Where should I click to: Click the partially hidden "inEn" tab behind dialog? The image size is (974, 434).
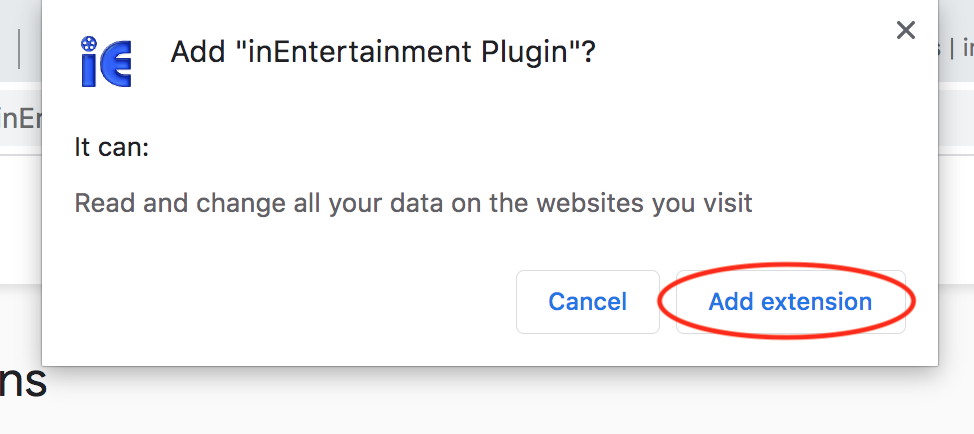(20, 118)
